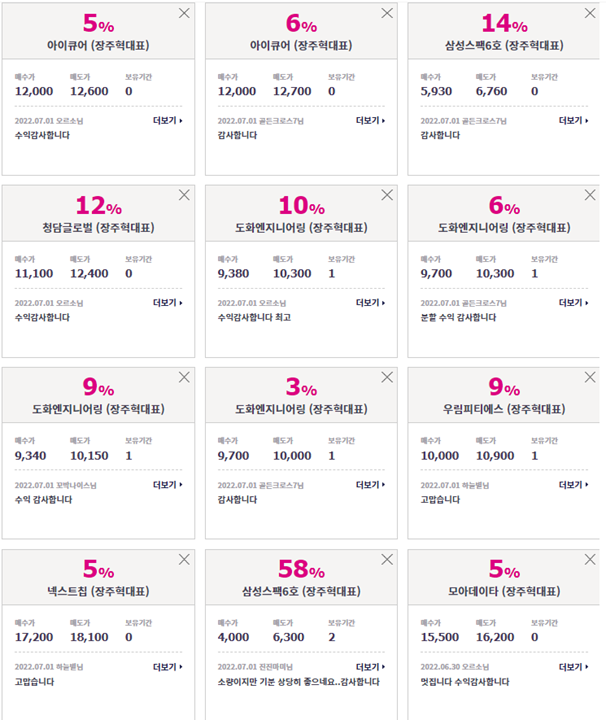Remove the 12% 청담글로벌 card
The width and height of the screenshot is (611, 720).
pyautogui.click(x=184, y=195)
